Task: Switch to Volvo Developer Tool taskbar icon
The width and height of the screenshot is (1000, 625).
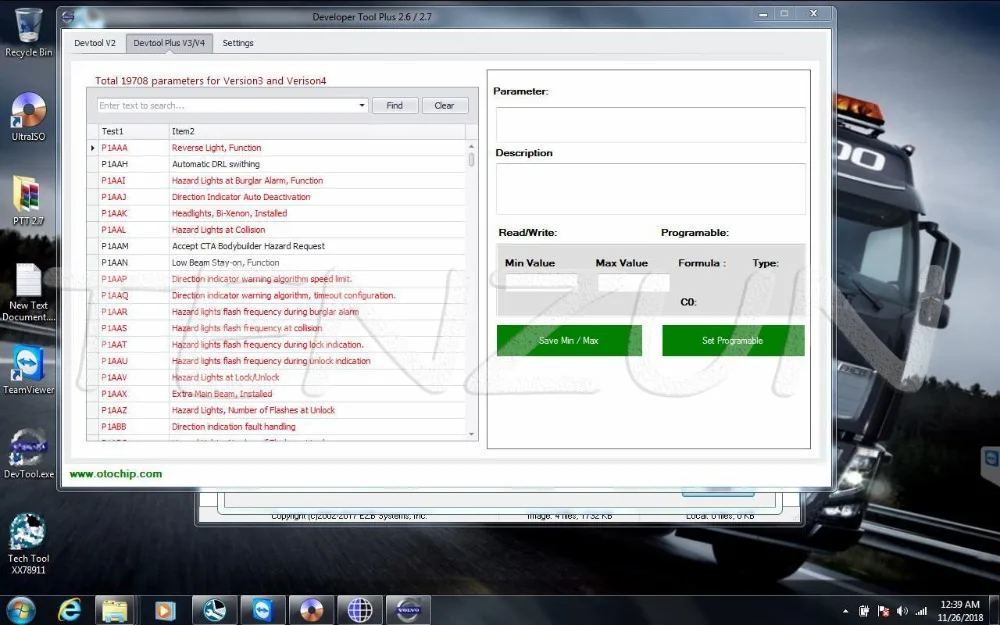Action: coord(408,610)
